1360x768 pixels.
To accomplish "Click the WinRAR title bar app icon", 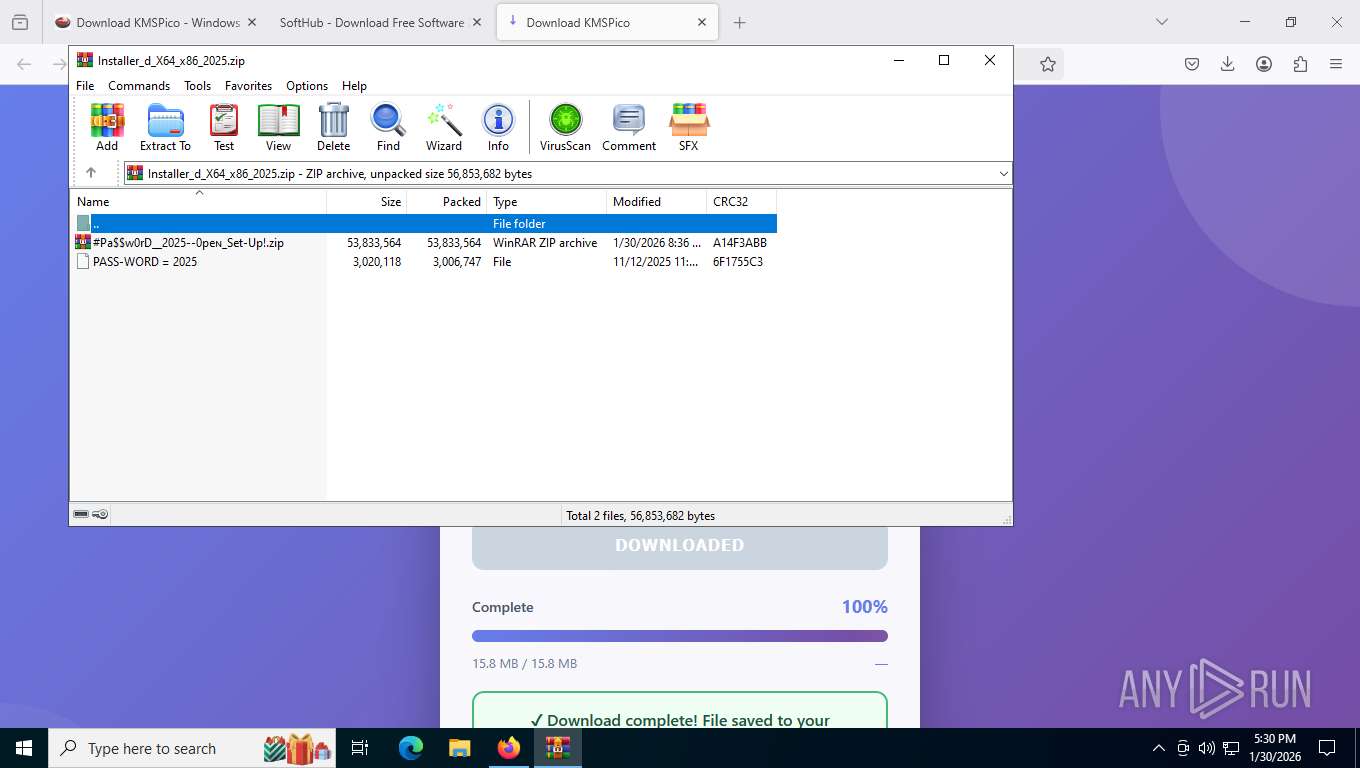I will [84, 60].
